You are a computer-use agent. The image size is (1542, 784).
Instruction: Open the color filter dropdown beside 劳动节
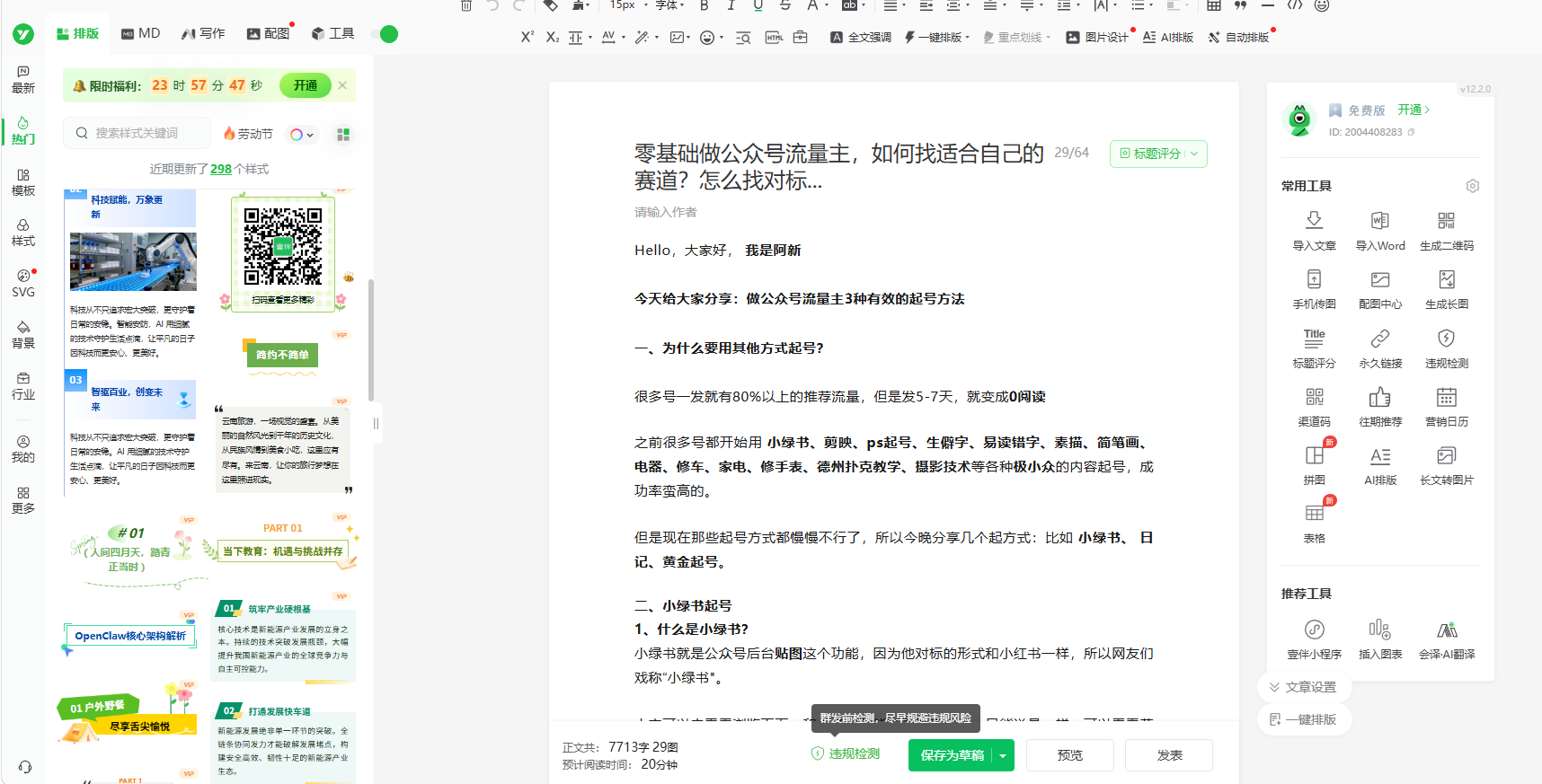tap(301, 134)
